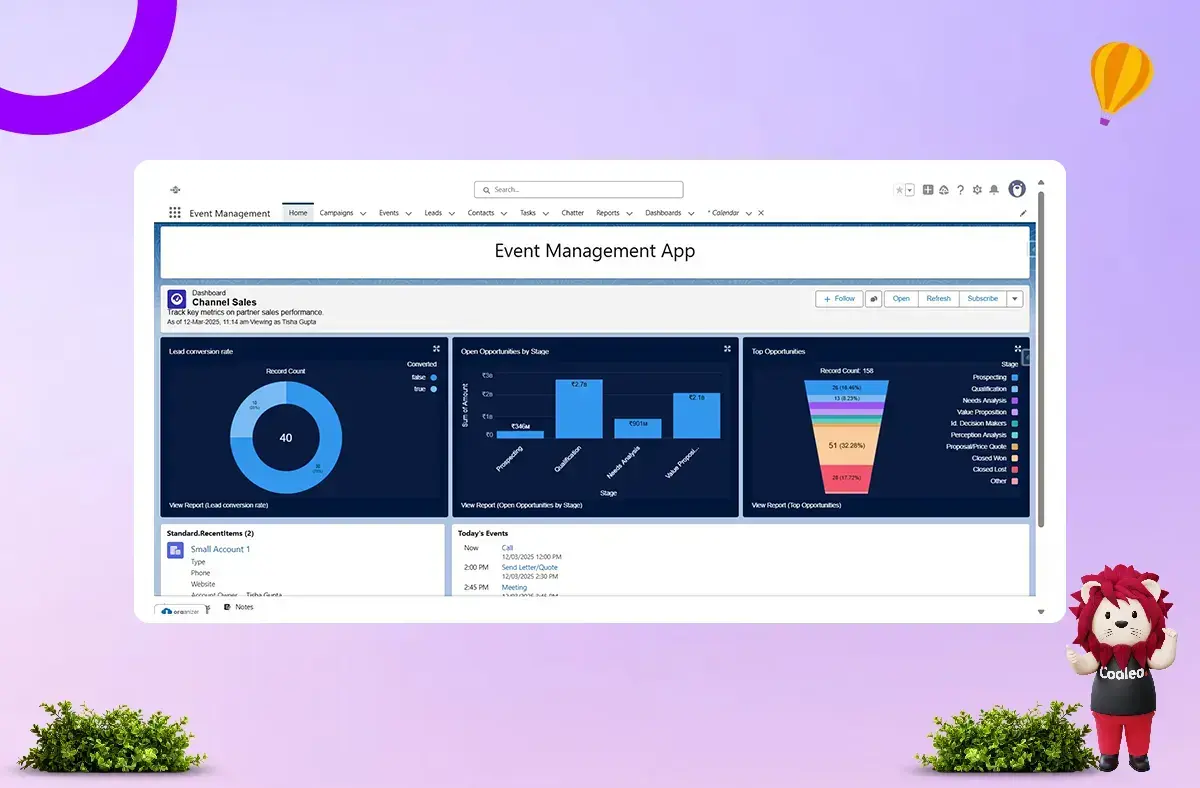This screenshot has height=788, width=1200.
Task: Click the user avatar profile icon
Action: click(1017, 189)
